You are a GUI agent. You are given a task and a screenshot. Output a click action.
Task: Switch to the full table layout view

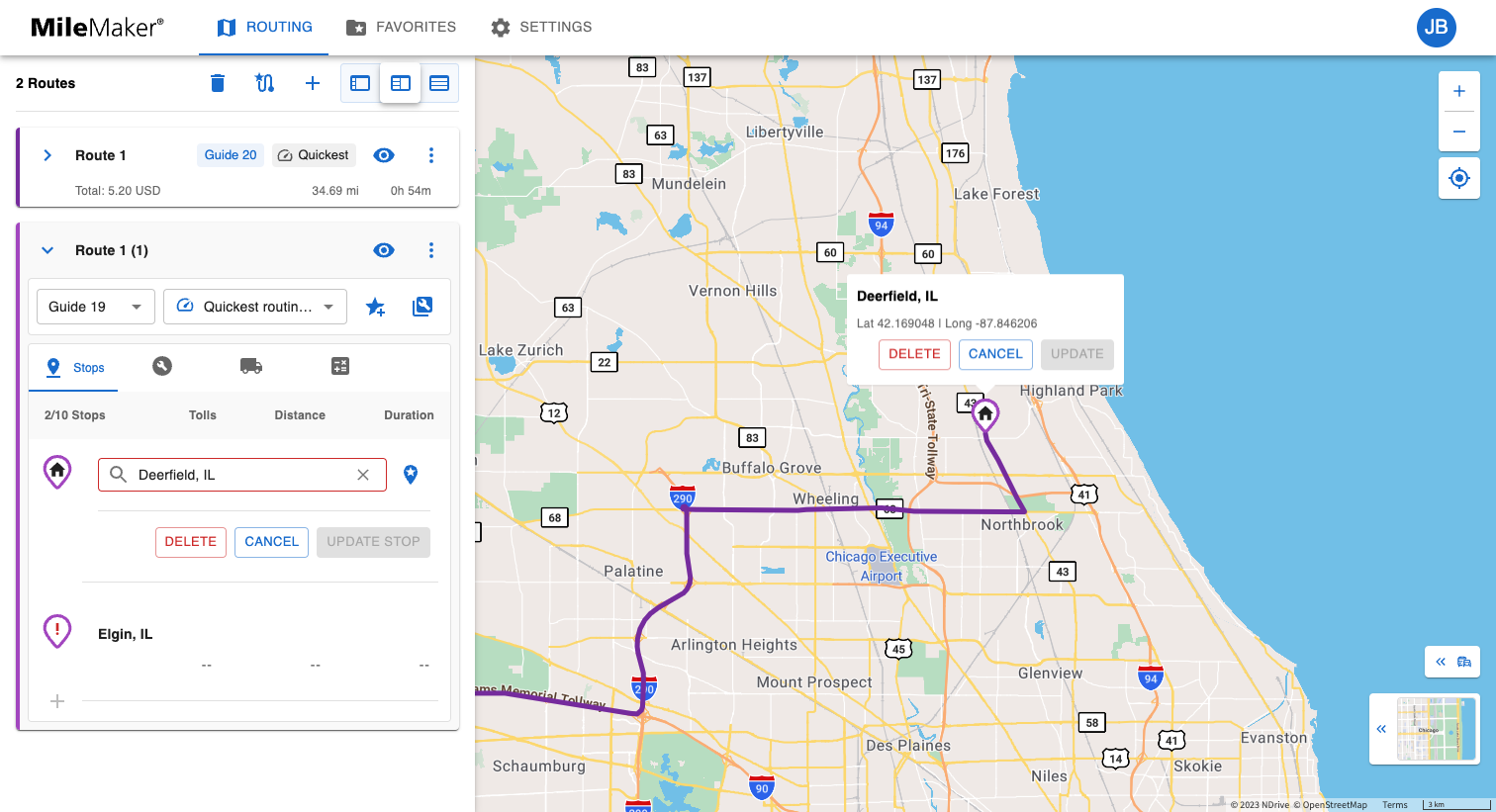(439, 83)
